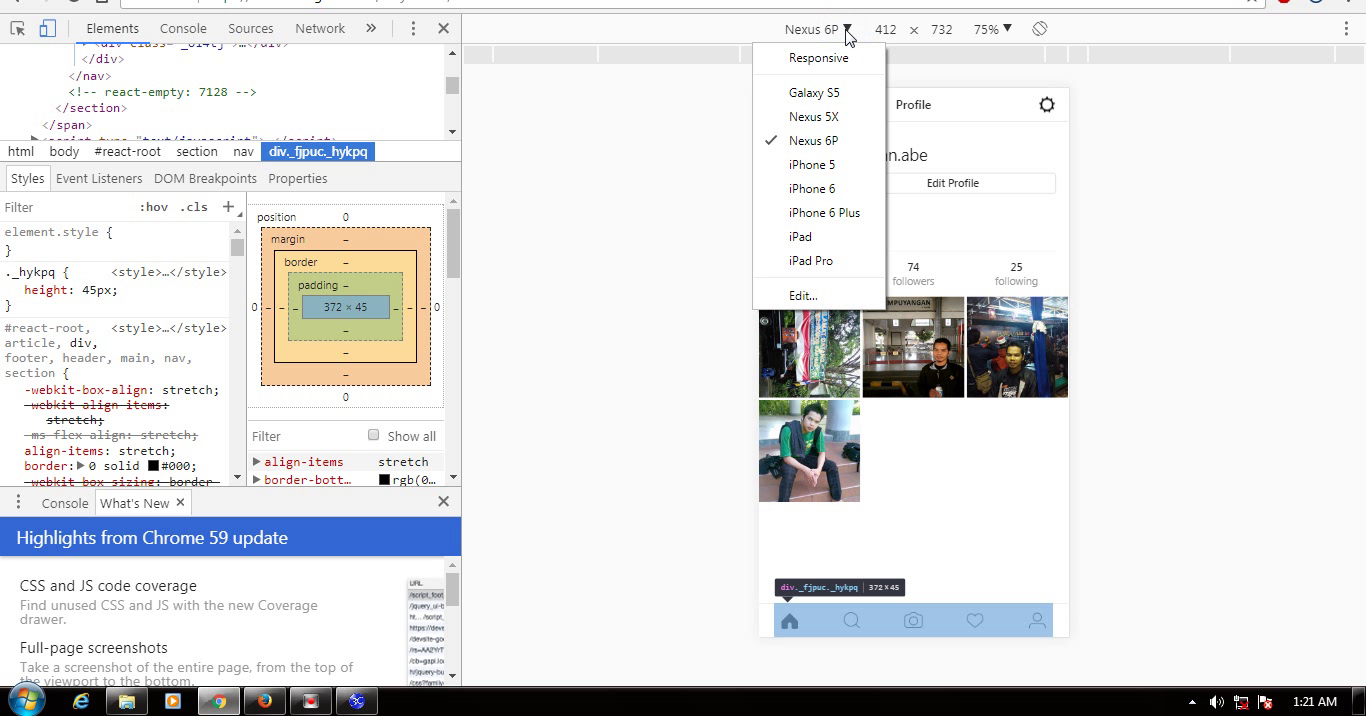Screen dimensions: 1366x716
Task: Activate the inspect element picker icon
Action: tap(17, 29)
